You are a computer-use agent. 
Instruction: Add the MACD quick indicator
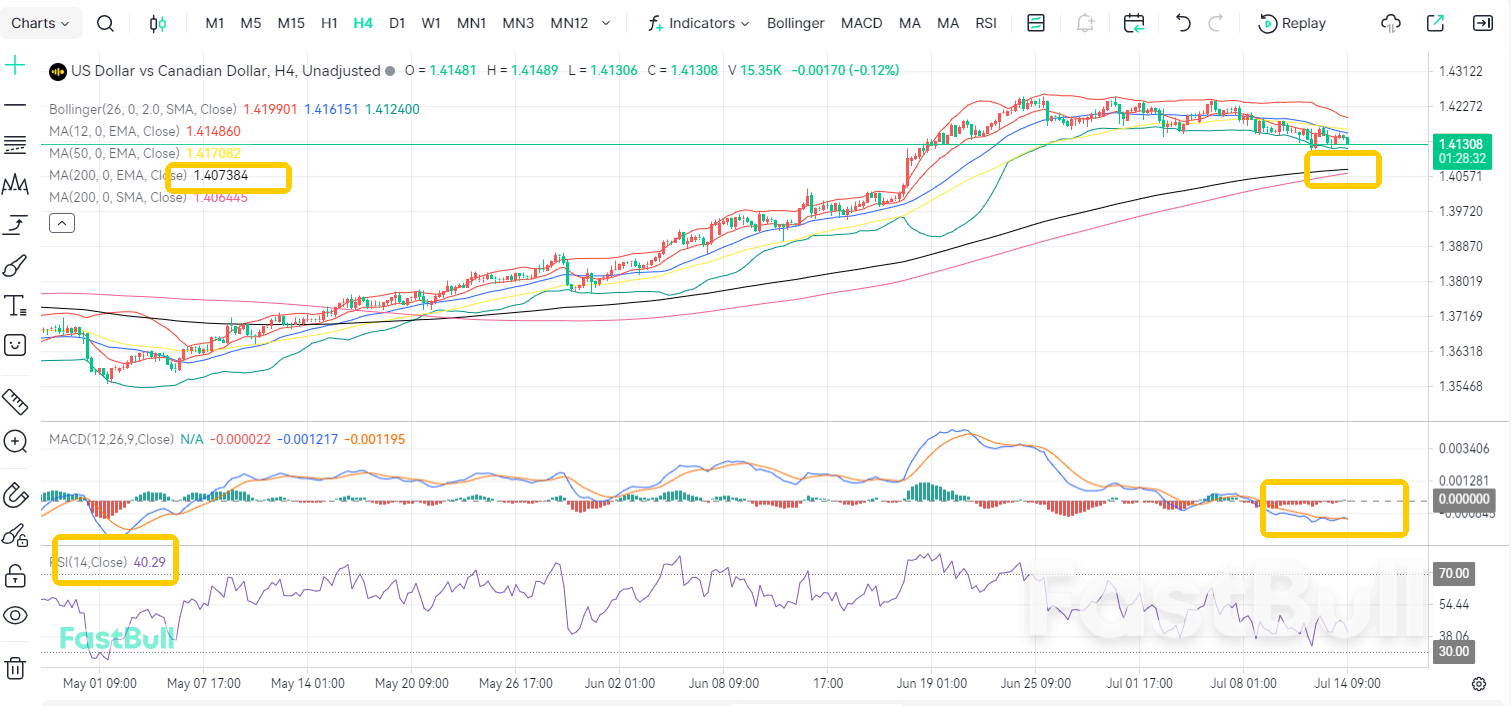pos(861,23)
